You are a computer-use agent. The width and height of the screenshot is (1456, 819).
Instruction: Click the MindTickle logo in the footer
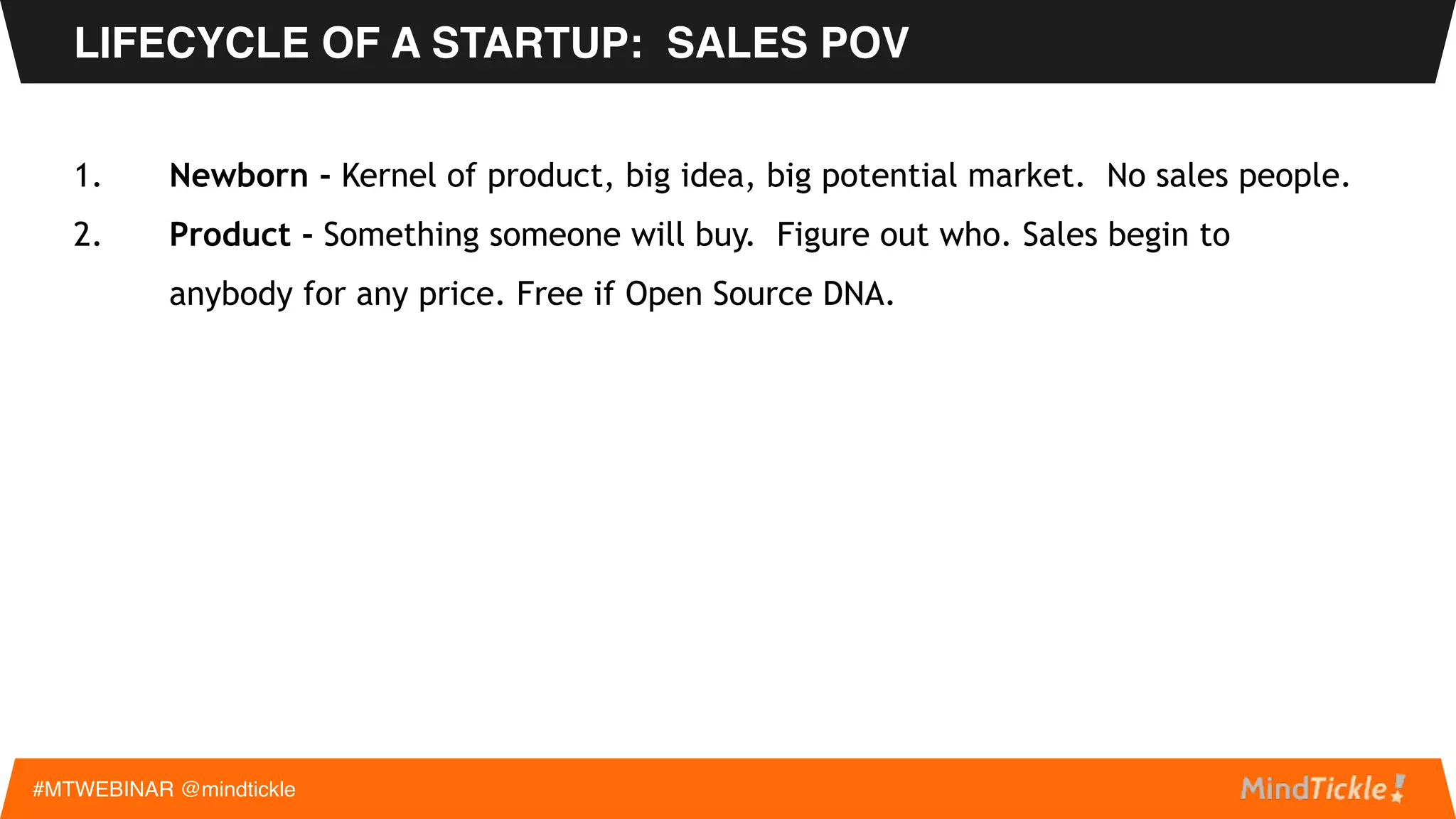coord(1314,789)
